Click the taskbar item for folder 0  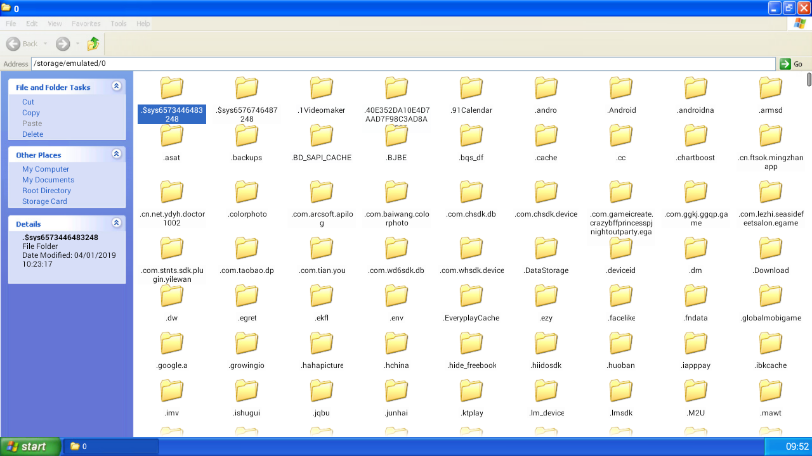coord(110,447)
